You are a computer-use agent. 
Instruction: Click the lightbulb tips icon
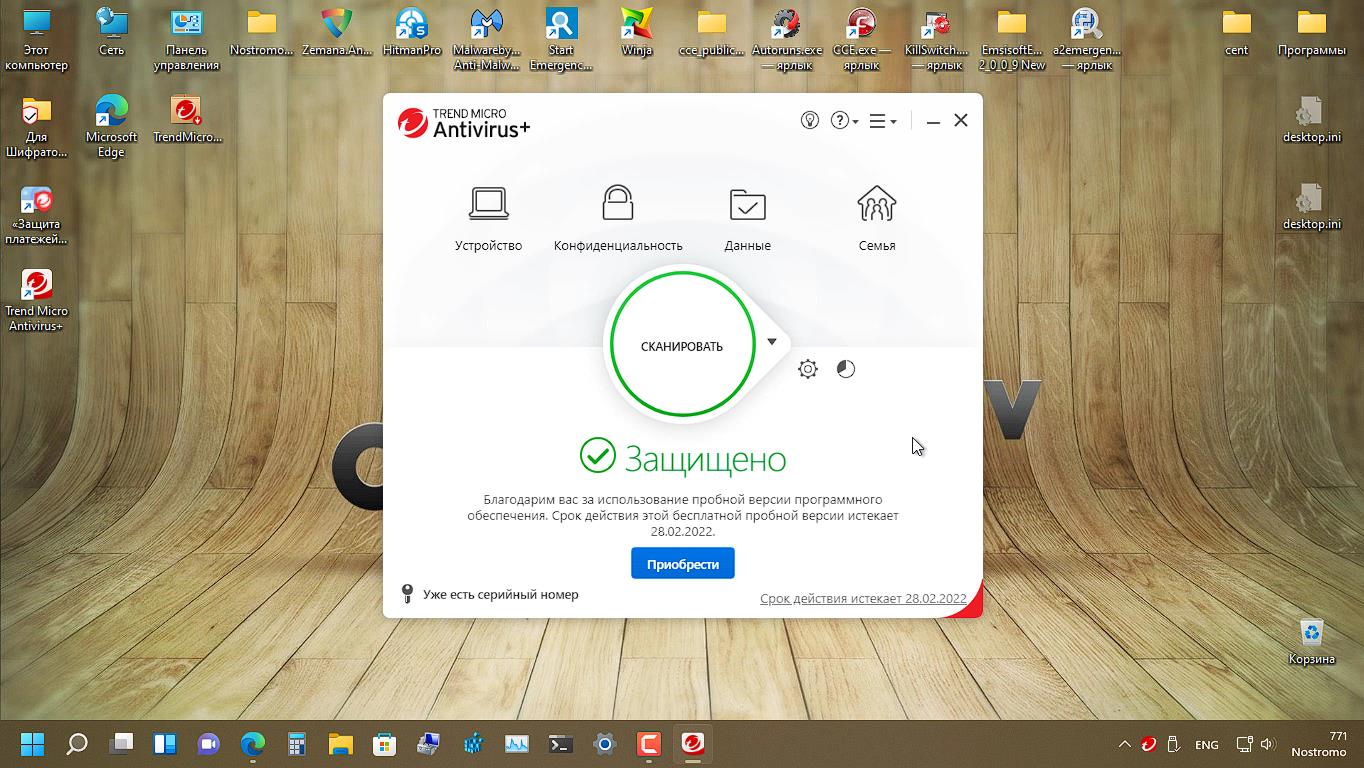810,120
